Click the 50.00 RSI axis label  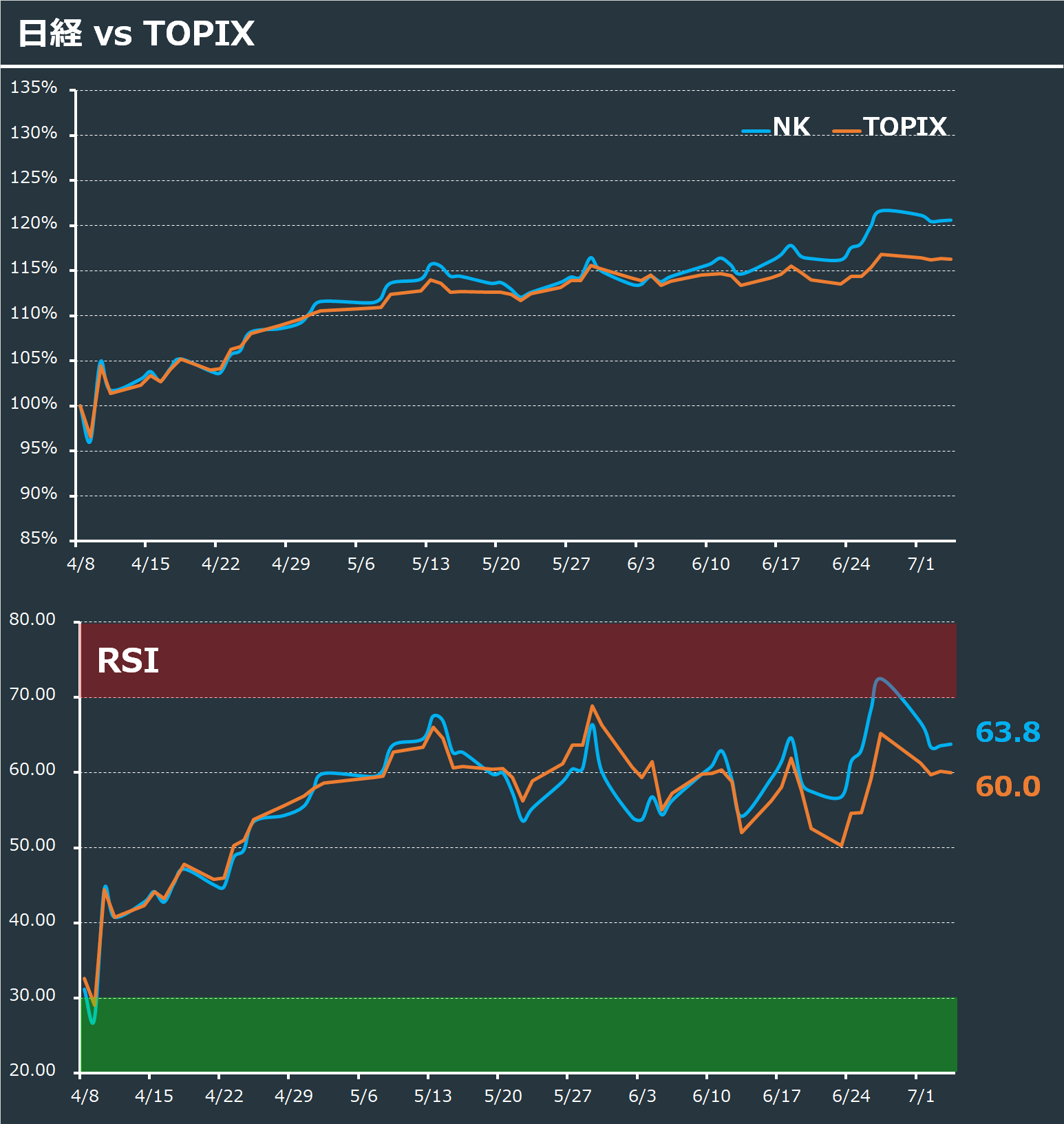(x=32, y=845)
